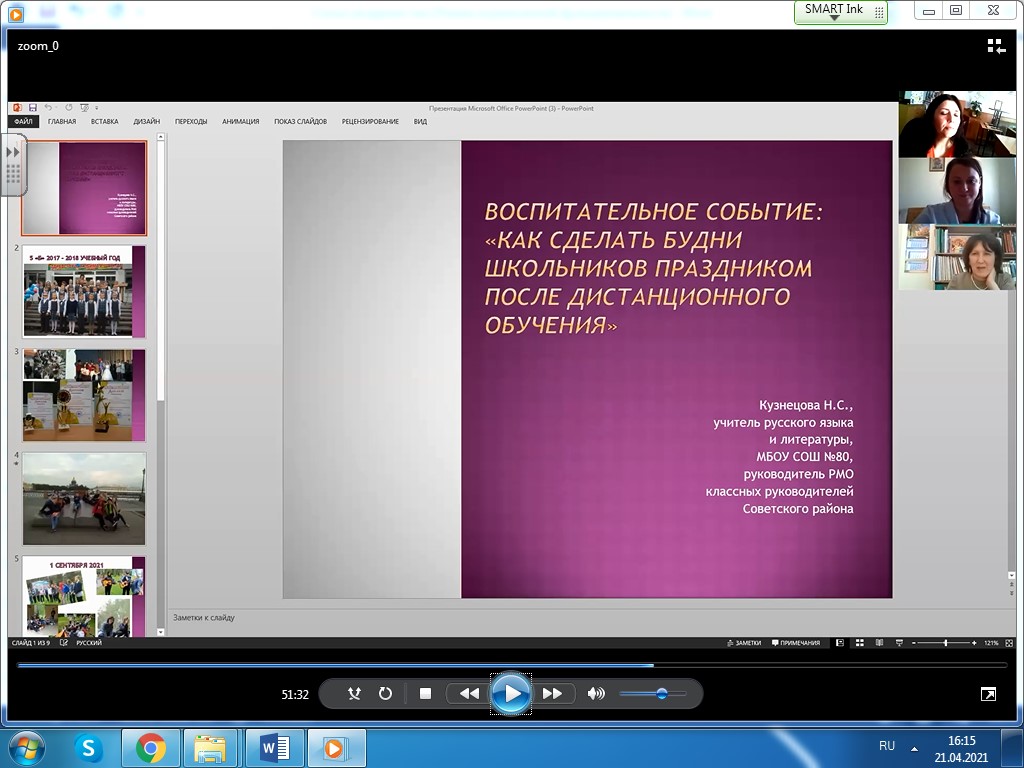Click the rewind (previous) button
This screenshot has width=1024, height=768.
(469, 694)
